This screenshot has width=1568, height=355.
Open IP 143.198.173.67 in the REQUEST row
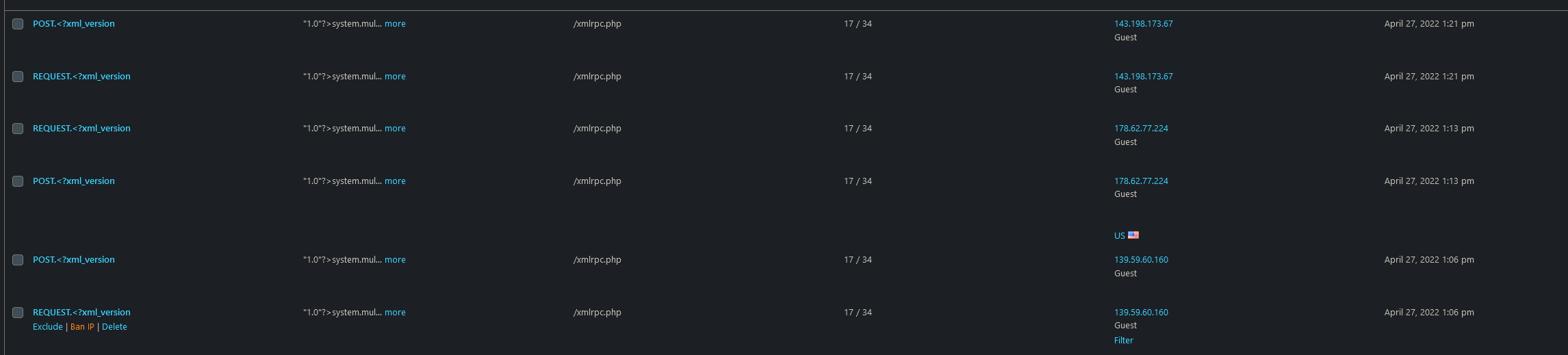coord(1143,77)
